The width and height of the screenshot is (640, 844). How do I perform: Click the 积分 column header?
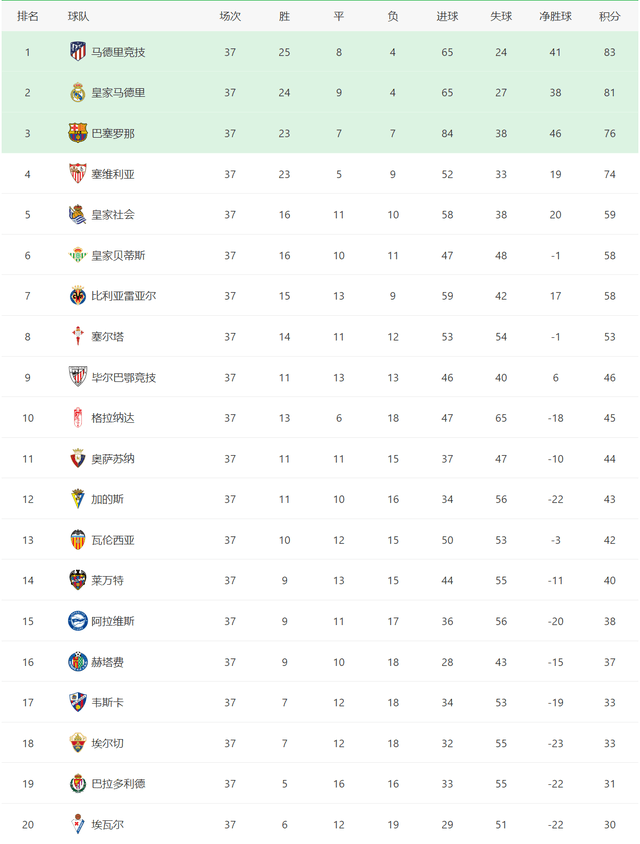tap(609, 17)
